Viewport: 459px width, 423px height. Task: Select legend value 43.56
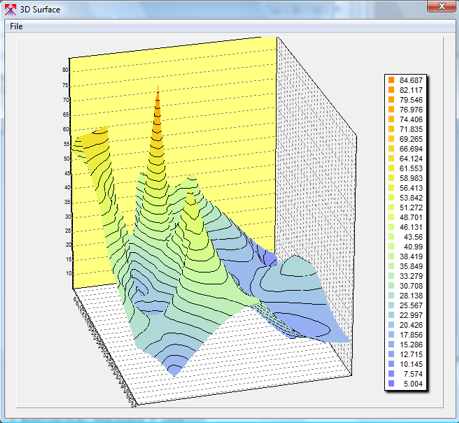coord(413,237)
